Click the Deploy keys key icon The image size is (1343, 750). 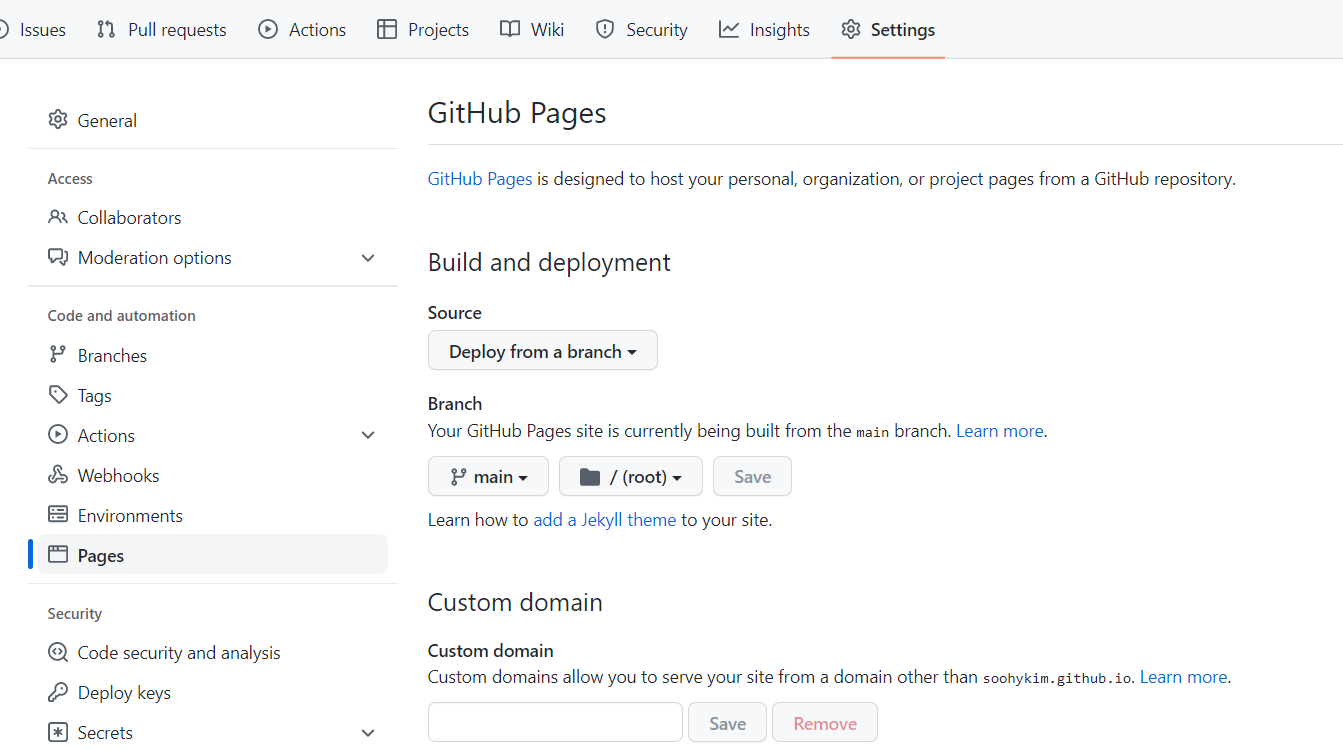(58, 693)
